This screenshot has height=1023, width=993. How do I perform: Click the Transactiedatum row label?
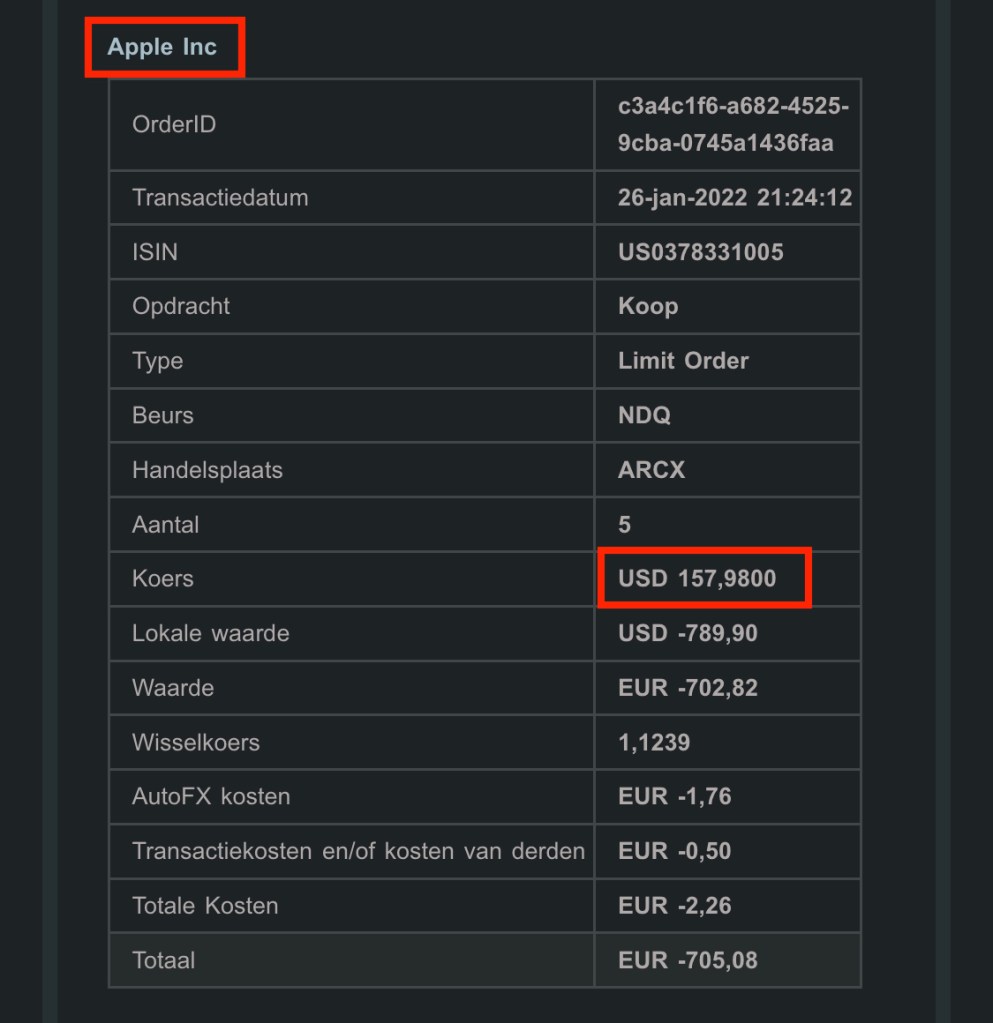(x=220, y=198)
